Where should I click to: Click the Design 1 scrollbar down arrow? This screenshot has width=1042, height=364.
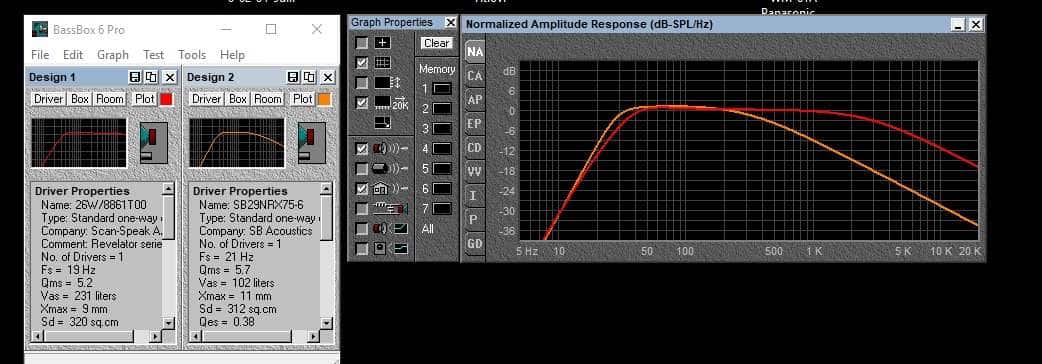coord(169,323)
